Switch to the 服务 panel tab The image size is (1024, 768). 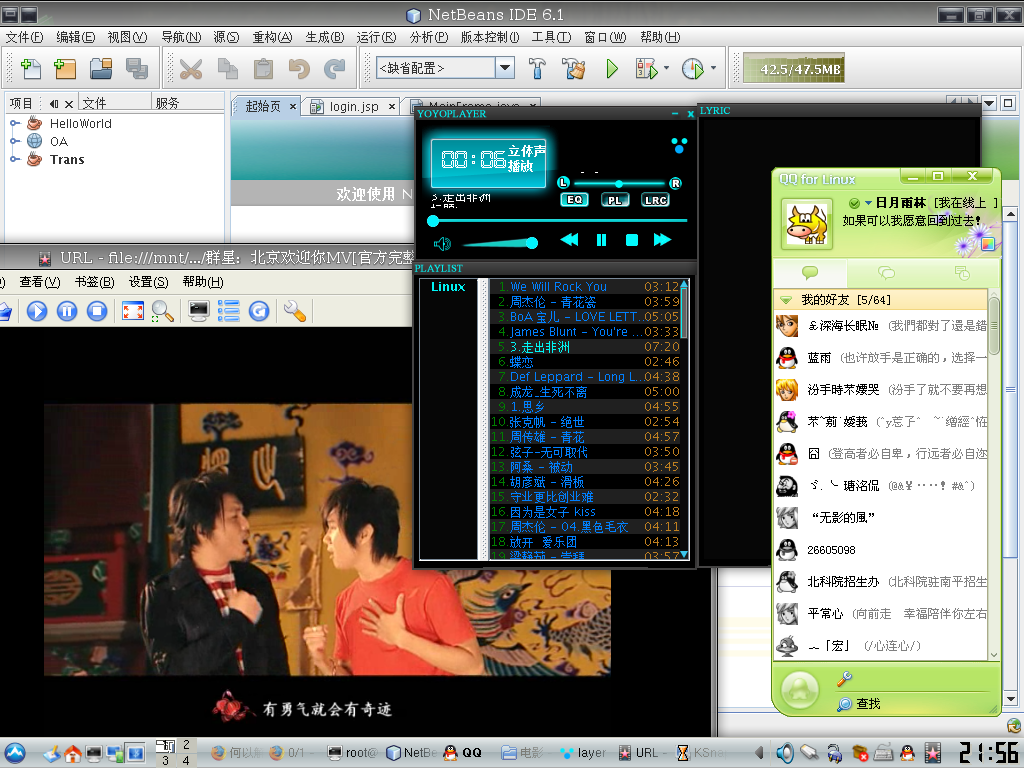pos(167,103)
